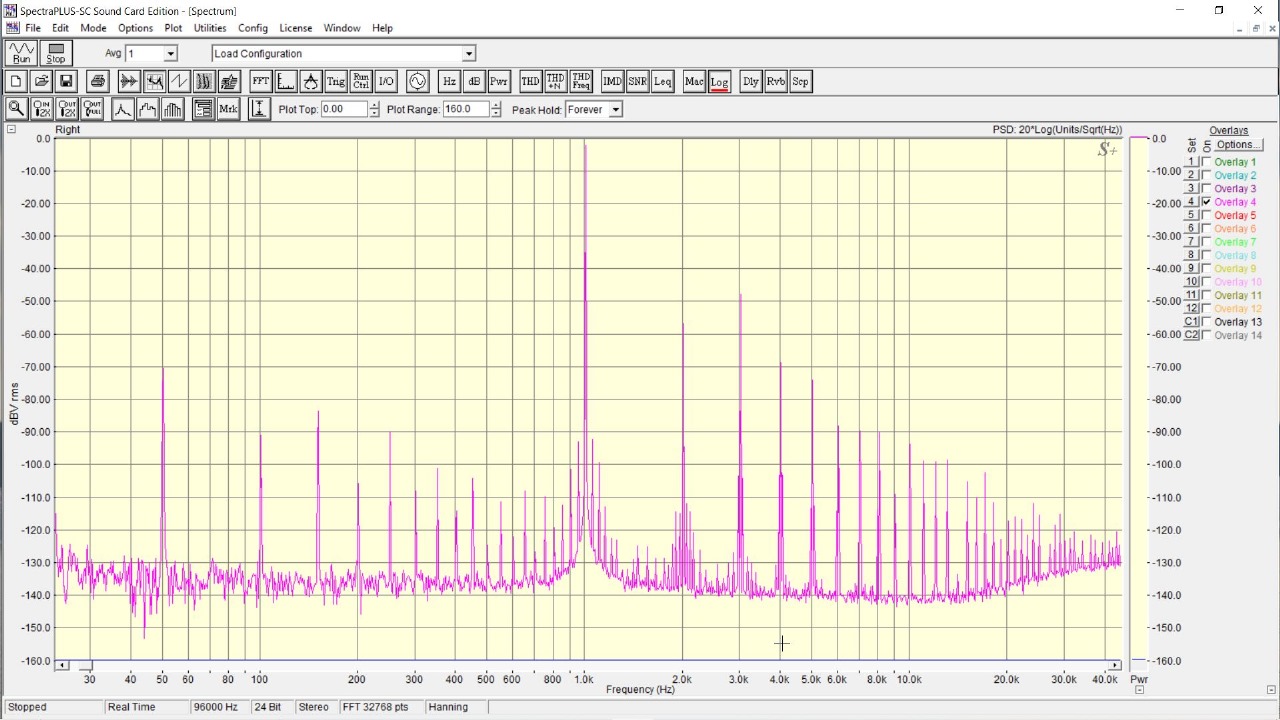
Task: Open the Config menu
Action: (252, 28)
